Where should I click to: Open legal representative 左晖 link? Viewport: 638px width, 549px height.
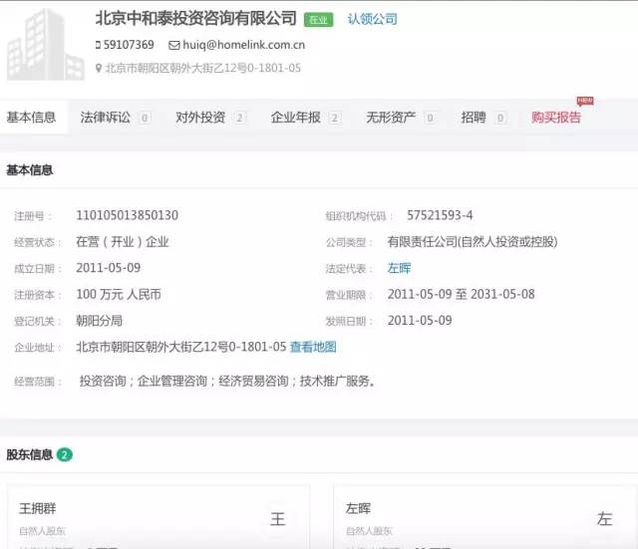tap(399, 268)
